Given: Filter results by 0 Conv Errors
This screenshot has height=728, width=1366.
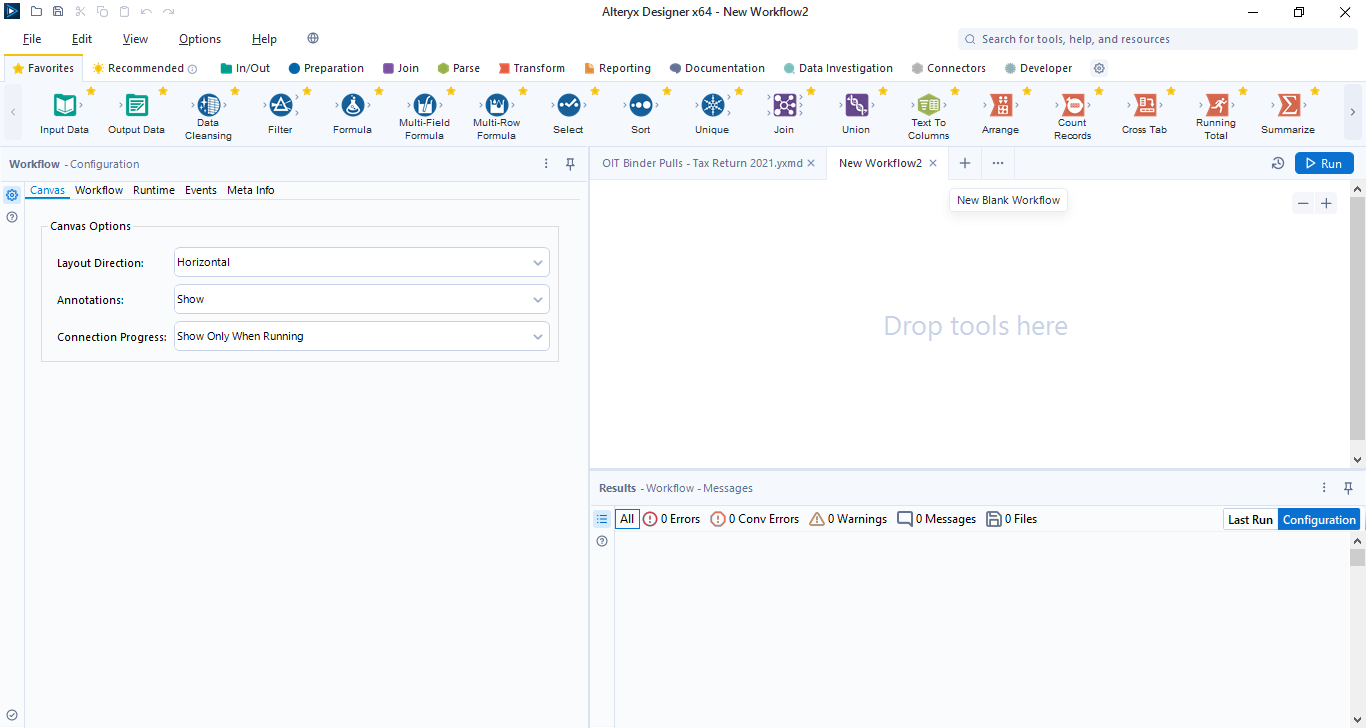Looking at the screenshot, I should click(x=755, y=519).
